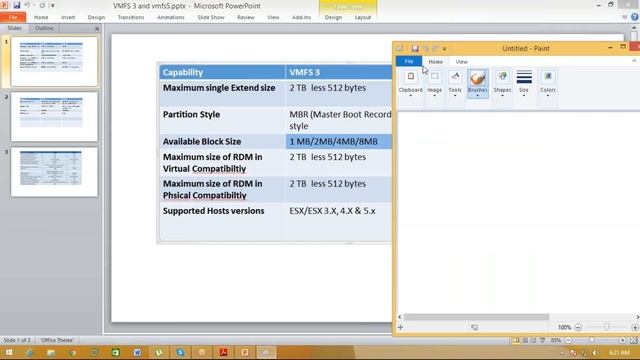Open the Paint quick access toolbar dropdown arrow

(444, 49)
